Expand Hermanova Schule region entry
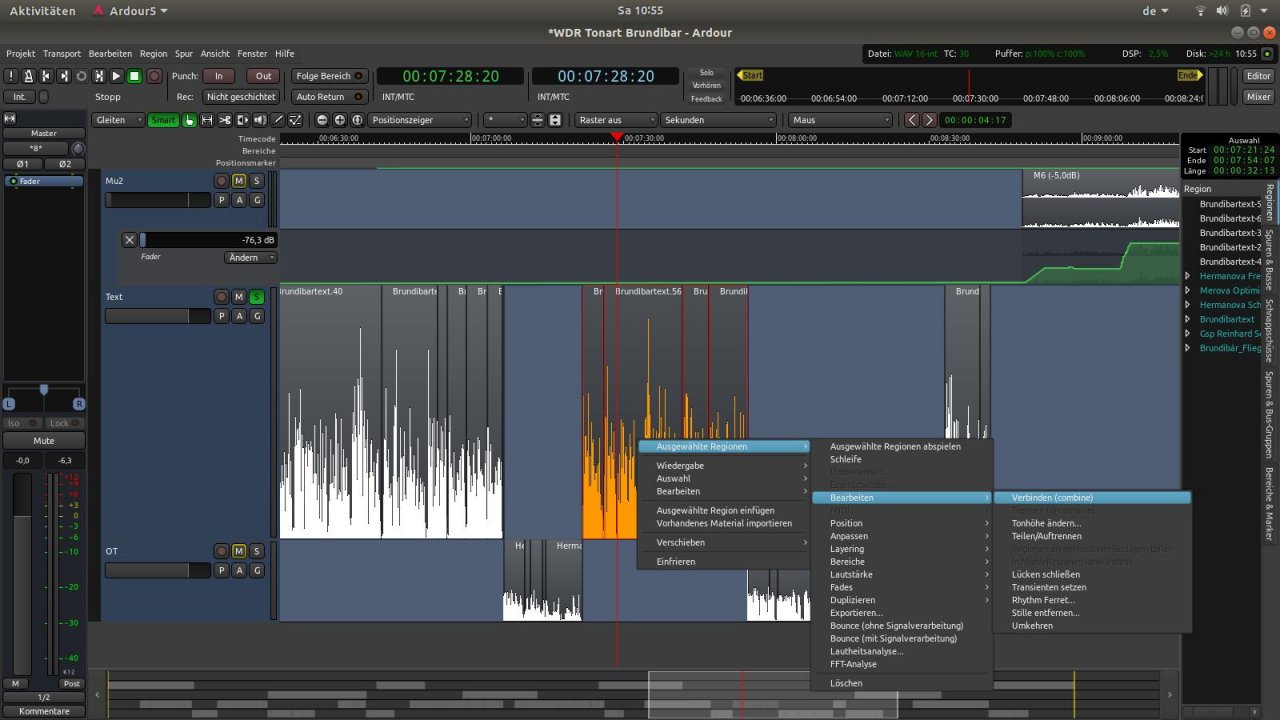The height and width of the screenshot is (720, 1280). tap(1187, 305)
